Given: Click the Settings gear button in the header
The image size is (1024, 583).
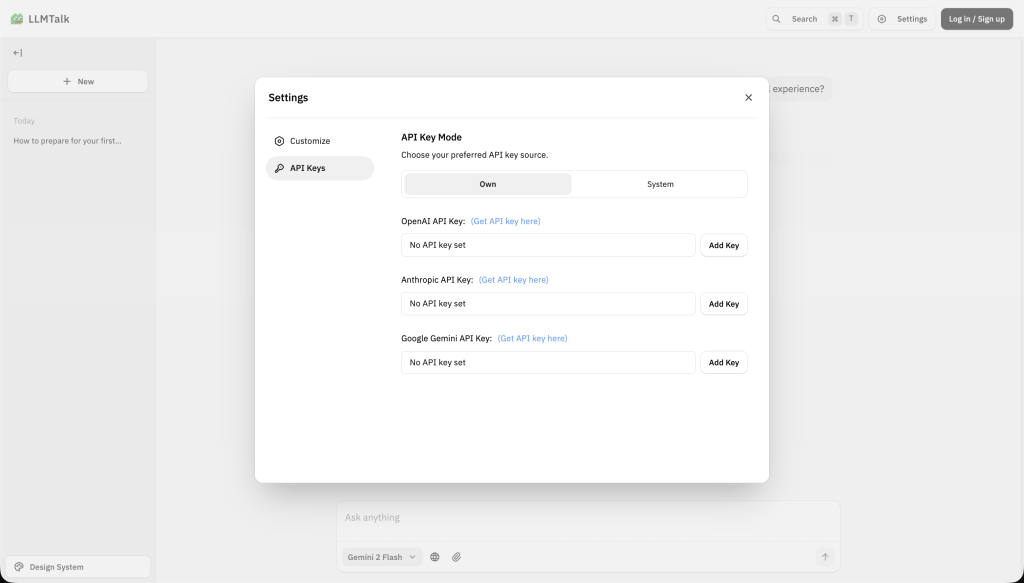Looking at the screenshot, I should click(902, 19).
